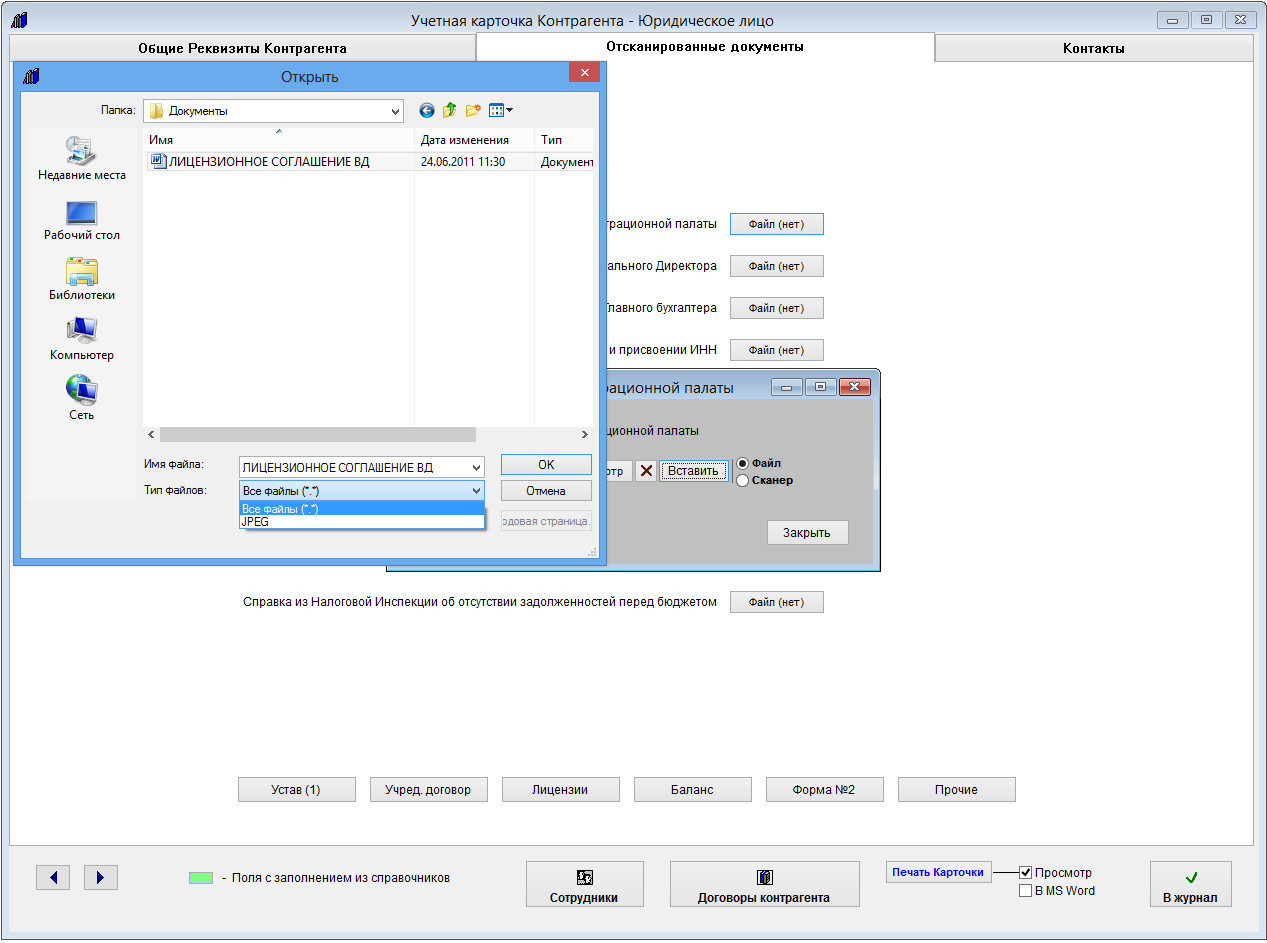Sort by the Имя column header
1267x943 pixels.
[278, 140]
